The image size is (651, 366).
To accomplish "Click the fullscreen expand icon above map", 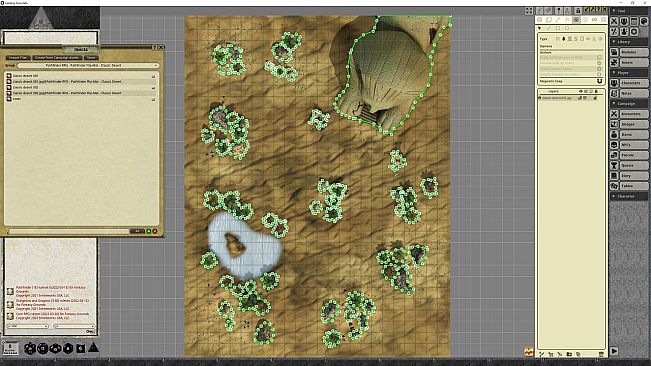I will click(529, 11).
